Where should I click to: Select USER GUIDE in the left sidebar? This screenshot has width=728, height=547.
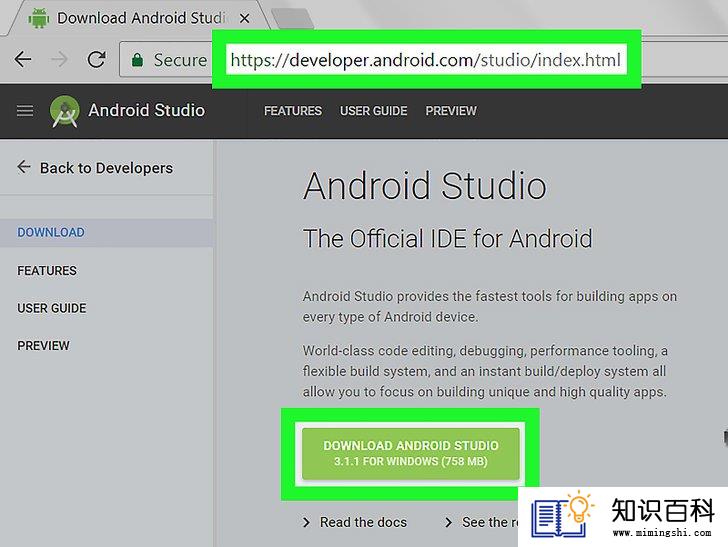click(52, 308)
